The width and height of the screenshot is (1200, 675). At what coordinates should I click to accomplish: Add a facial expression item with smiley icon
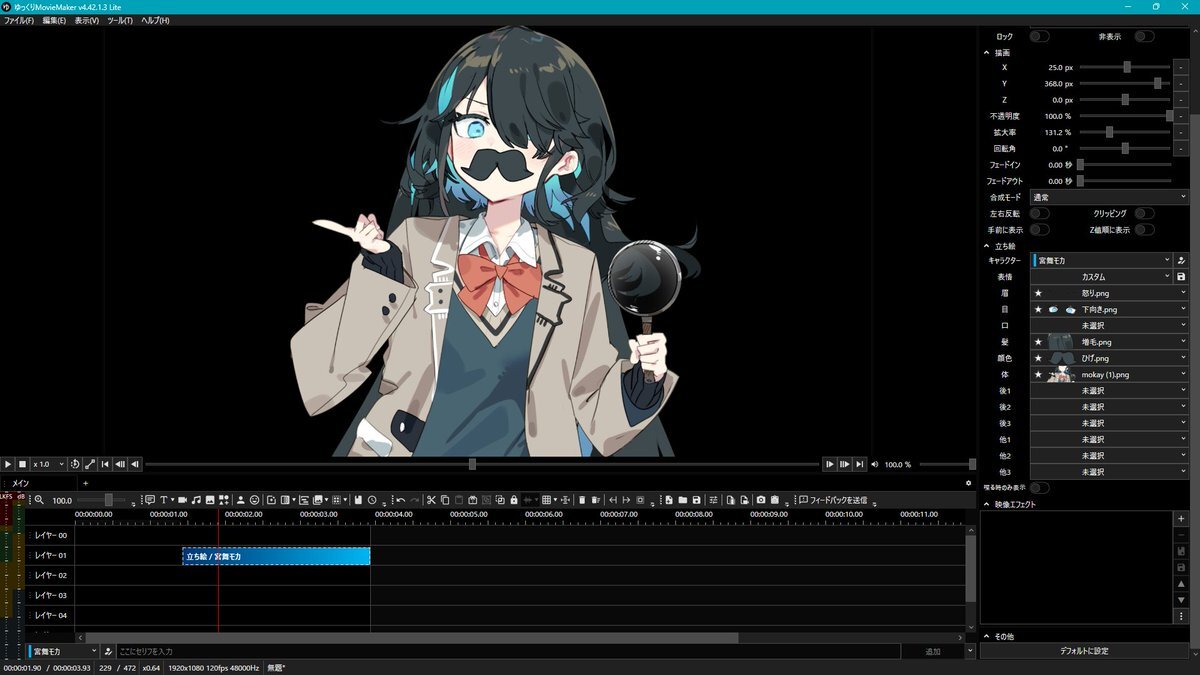[255, 499]
